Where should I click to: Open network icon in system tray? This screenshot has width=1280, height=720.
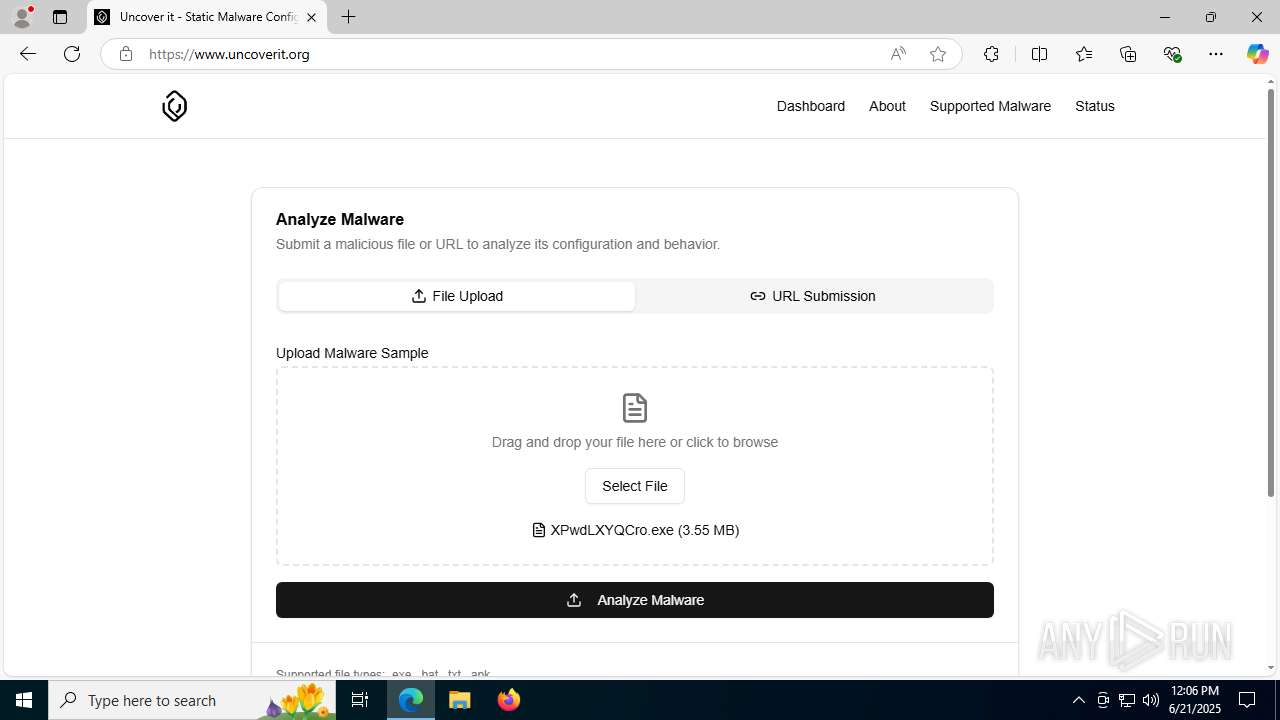tap(1127, 700)
